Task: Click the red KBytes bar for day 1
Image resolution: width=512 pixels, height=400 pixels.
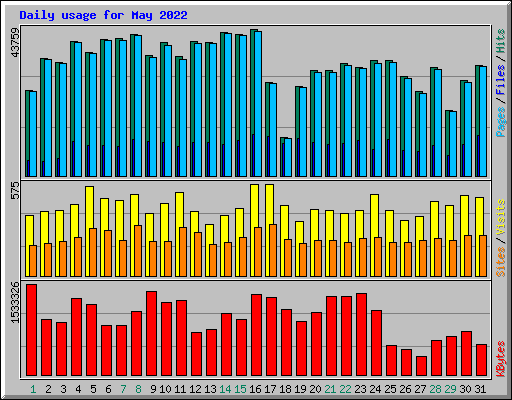Action: click(x=31, y=330)
